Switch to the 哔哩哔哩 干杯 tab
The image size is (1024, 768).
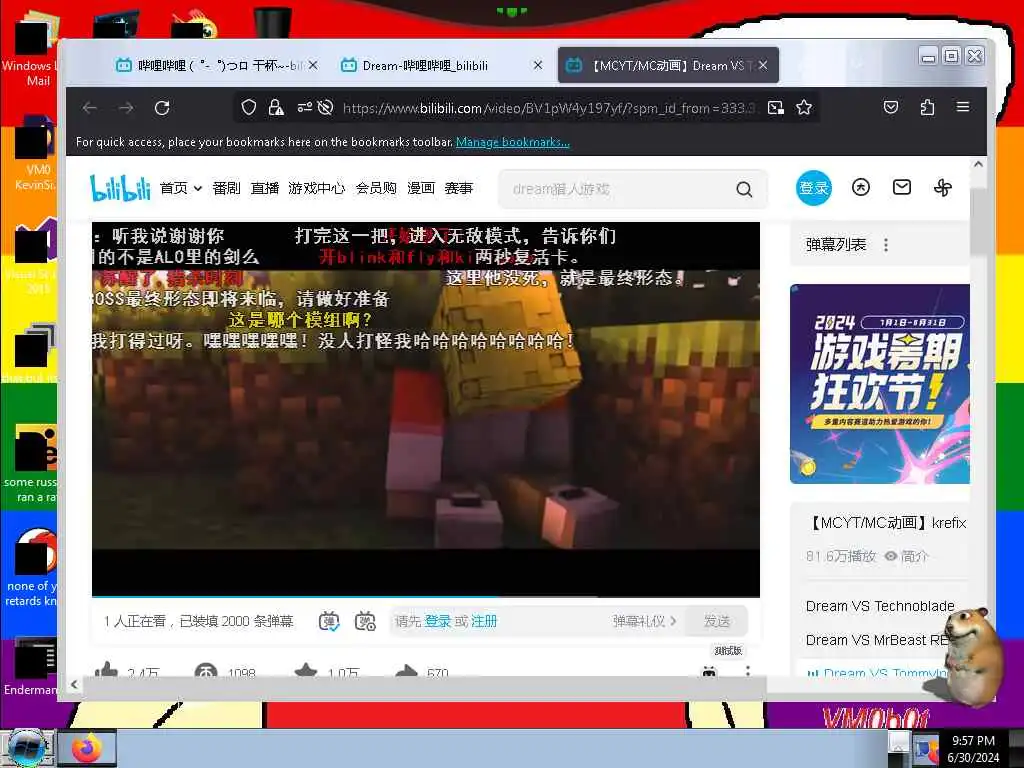[216, 65]
